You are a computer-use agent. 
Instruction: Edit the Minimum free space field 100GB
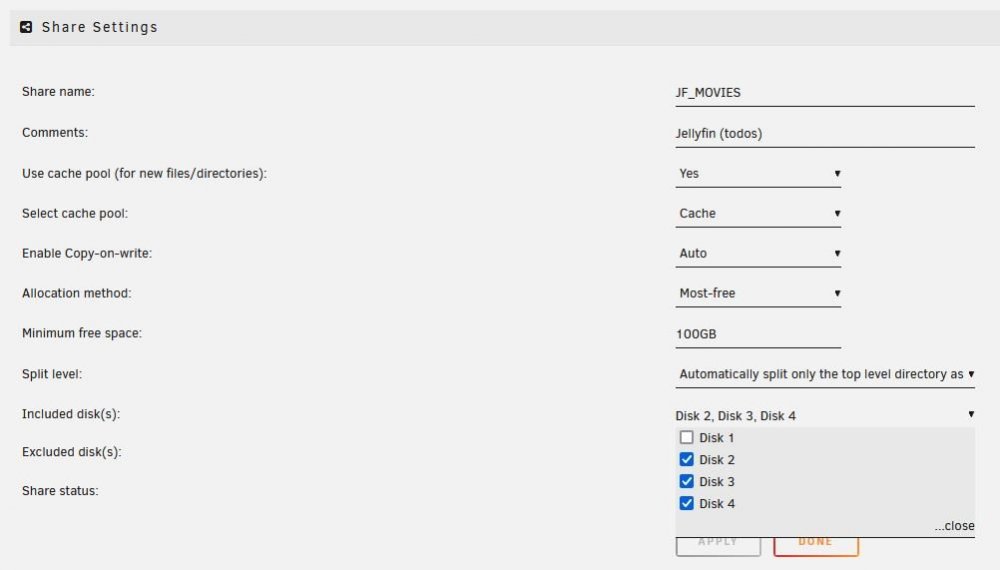pyautogui.click(x=758, y=334)
